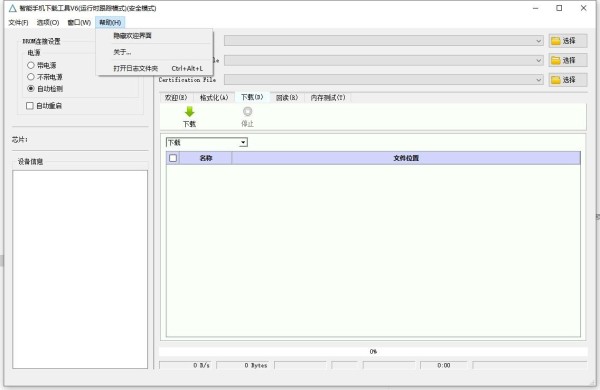Choose 打开日志文件夹 menu entry
600x390 pixels.
(x=155, y=69)
